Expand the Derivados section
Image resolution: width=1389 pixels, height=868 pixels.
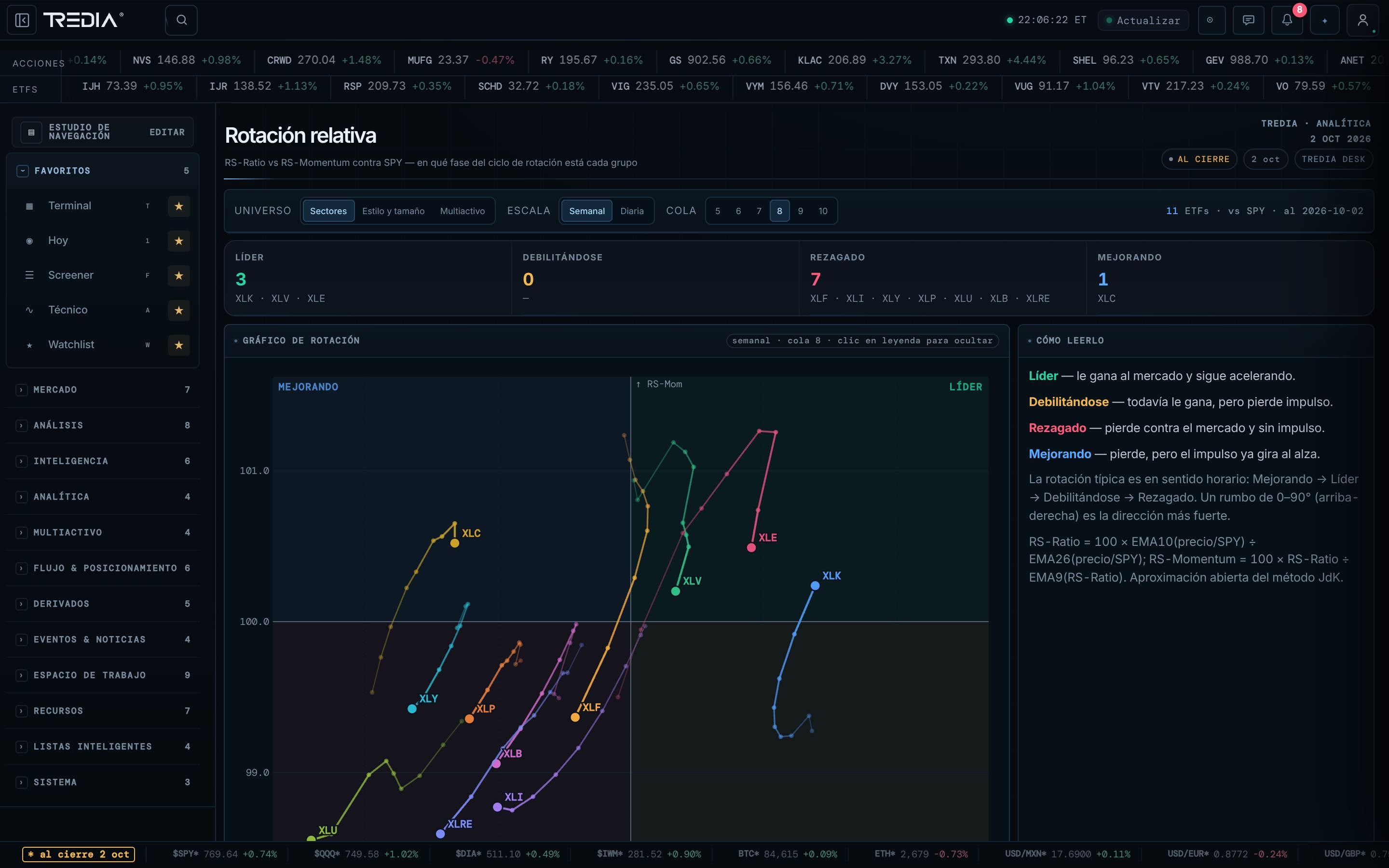(x=102, y=604)
